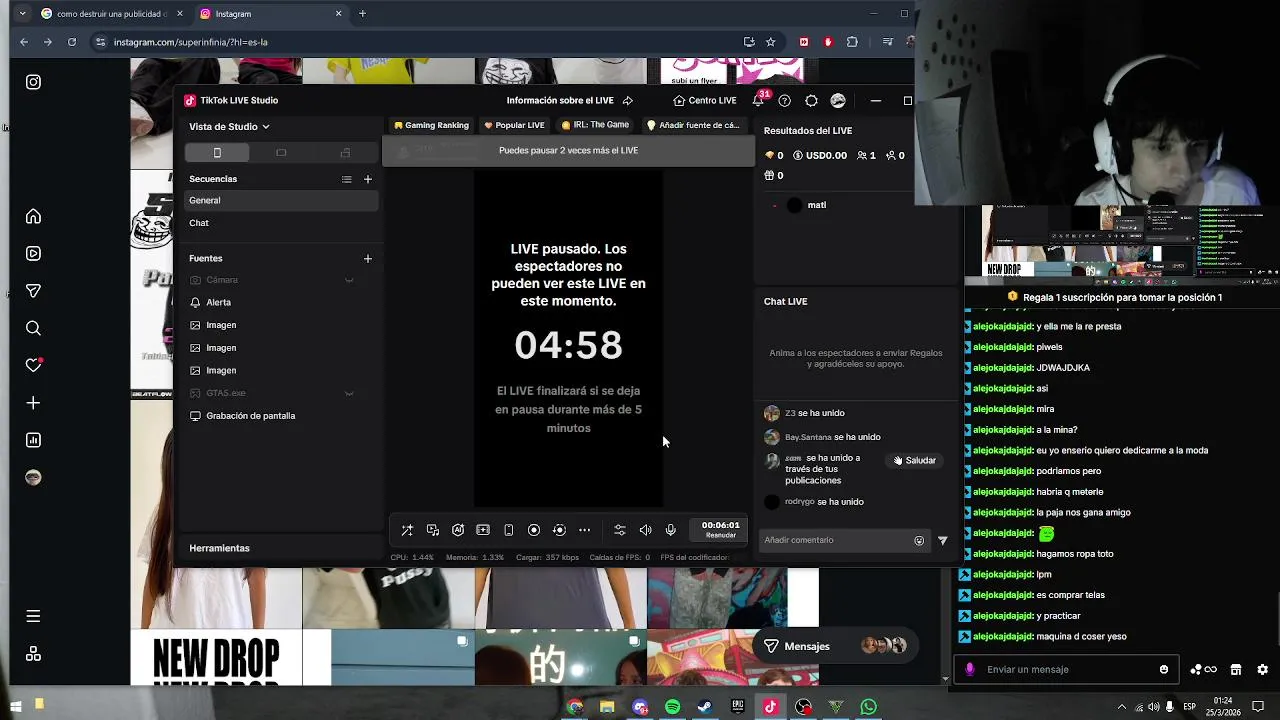Select Grabación de pantalla source

[x=281, y=416]
